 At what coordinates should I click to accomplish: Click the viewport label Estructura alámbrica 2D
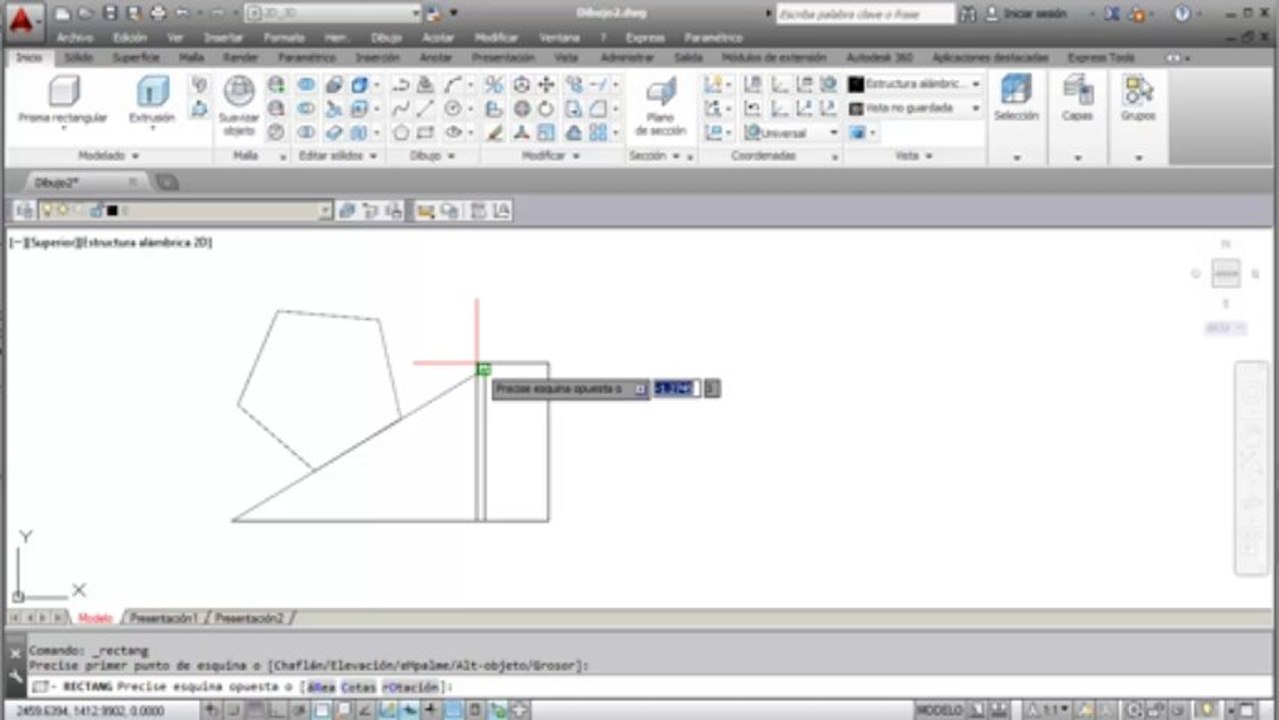click(x=147, y=242)
